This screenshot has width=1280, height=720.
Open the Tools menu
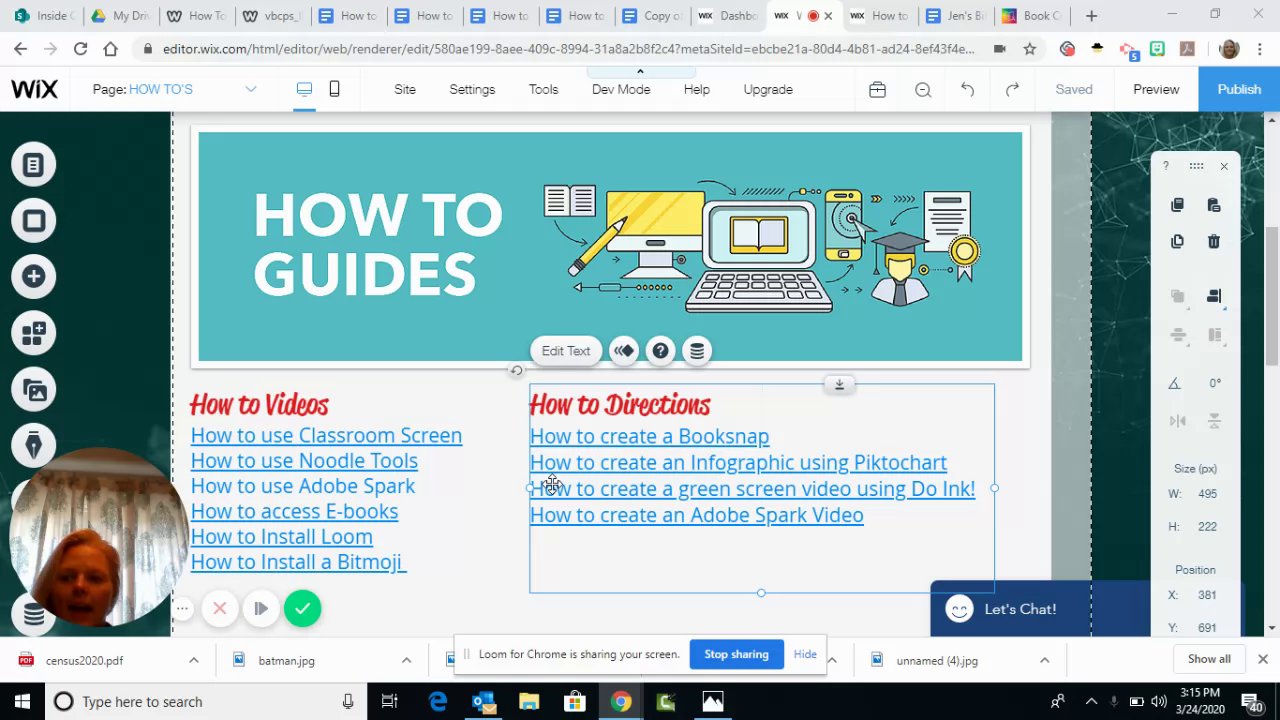544,89
